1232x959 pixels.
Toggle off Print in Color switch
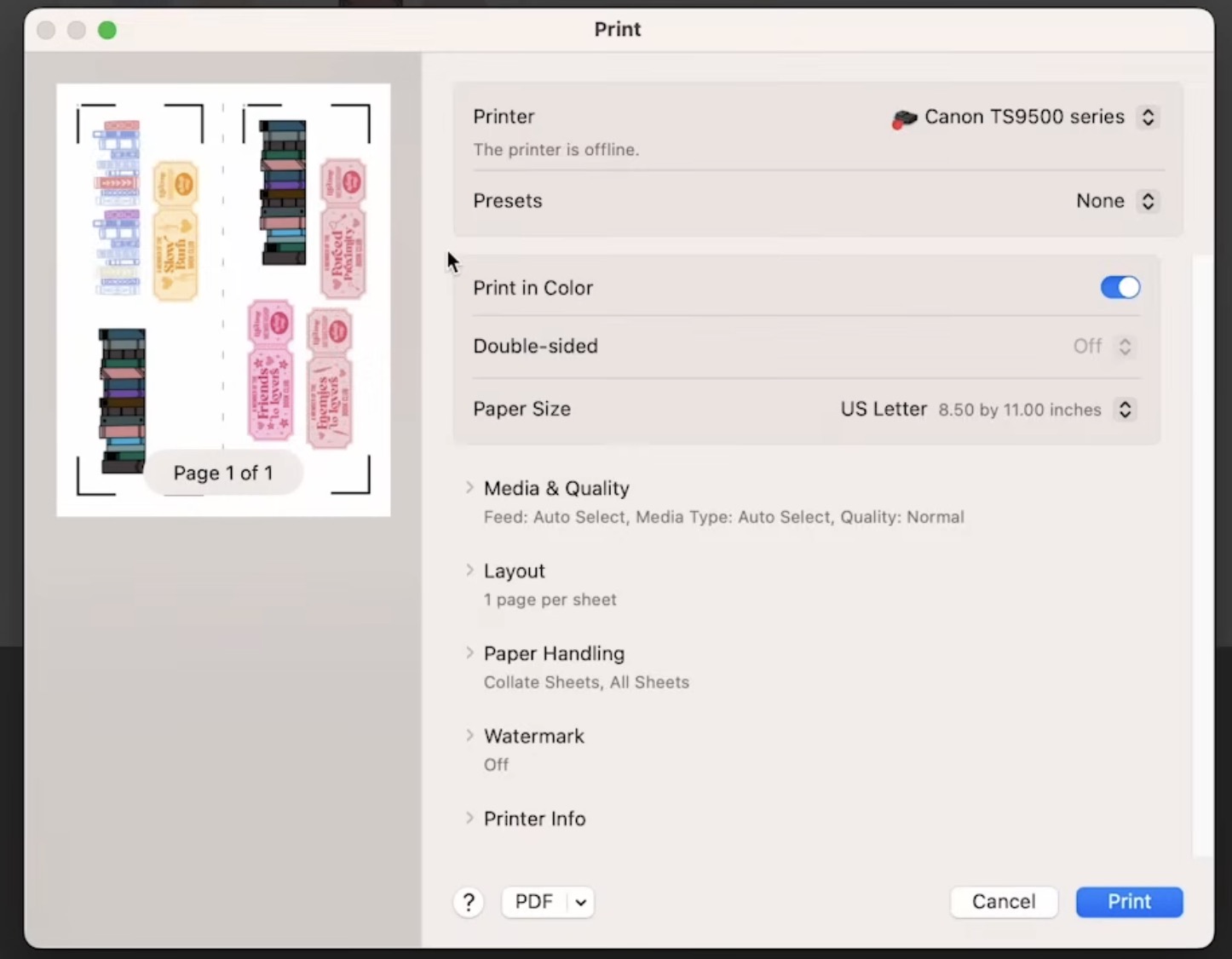(1120, 288)
